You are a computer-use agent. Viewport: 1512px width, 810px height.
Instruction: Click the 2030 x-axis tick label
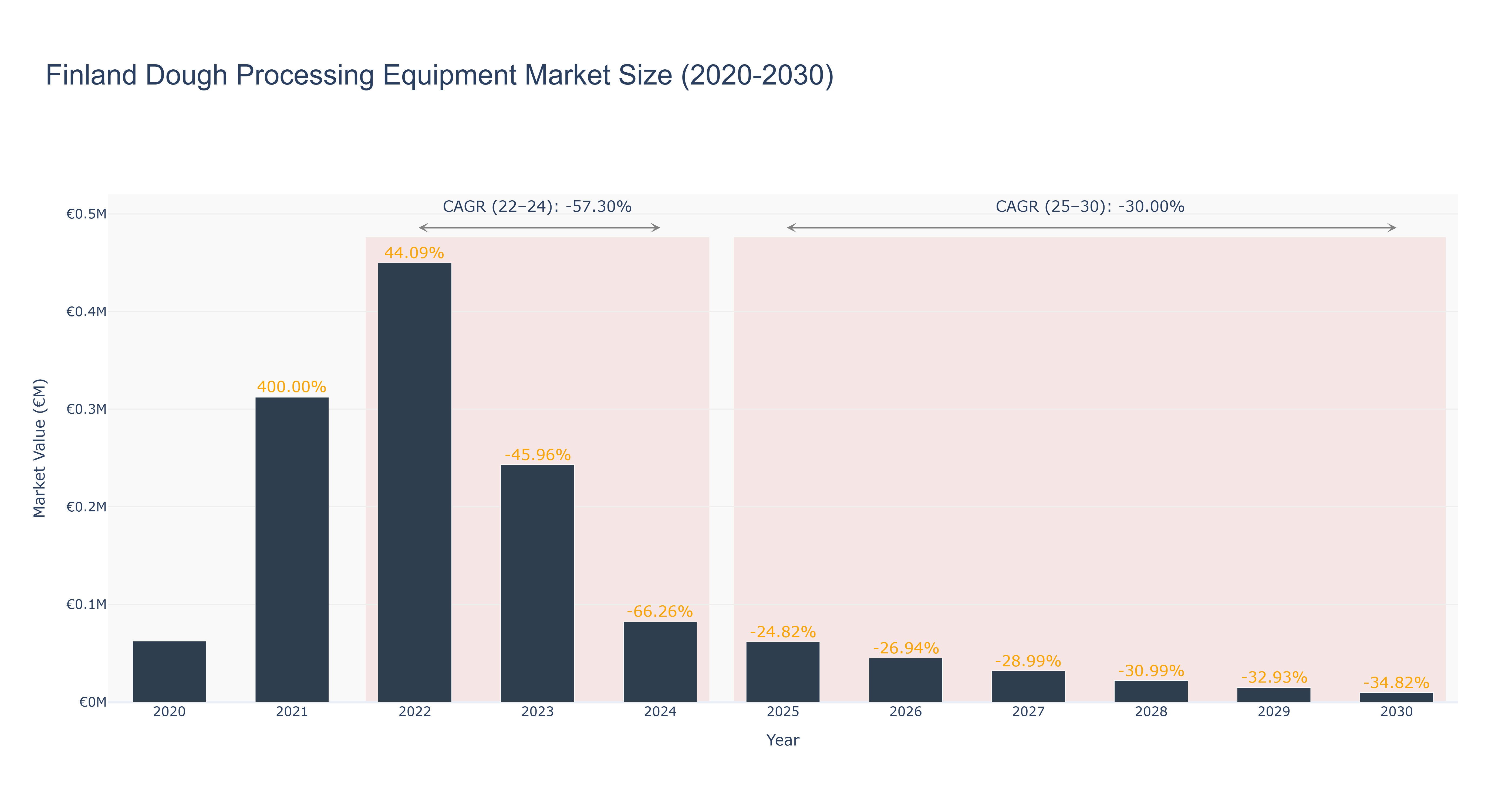pos(1396,712)
